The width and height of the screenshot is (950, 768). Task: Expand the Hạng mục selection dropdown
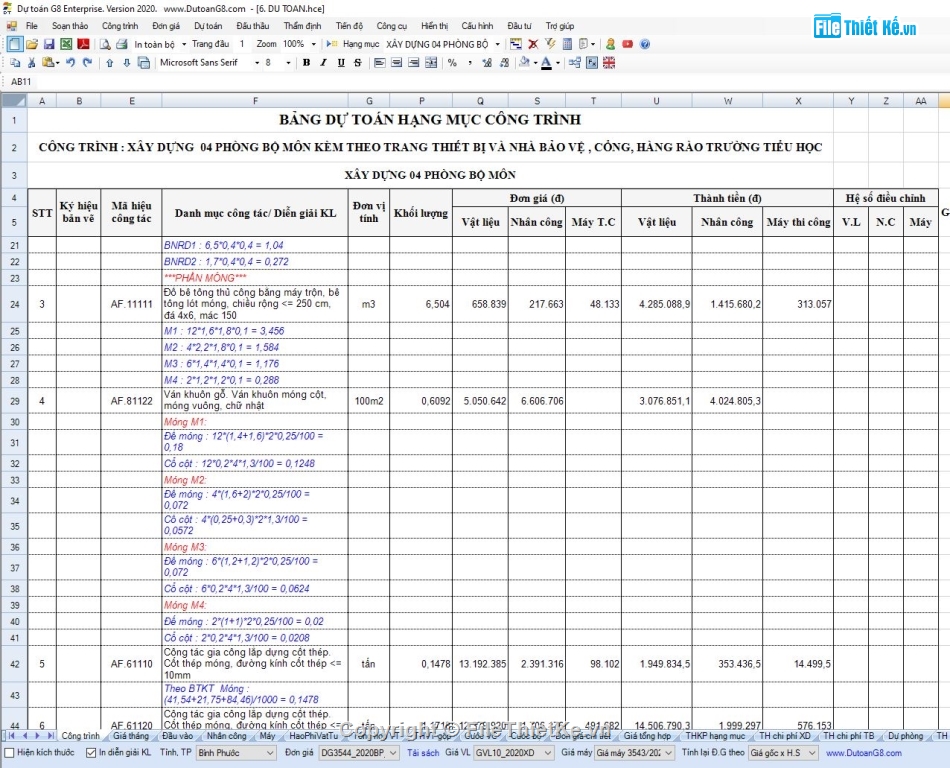point(497,44)
